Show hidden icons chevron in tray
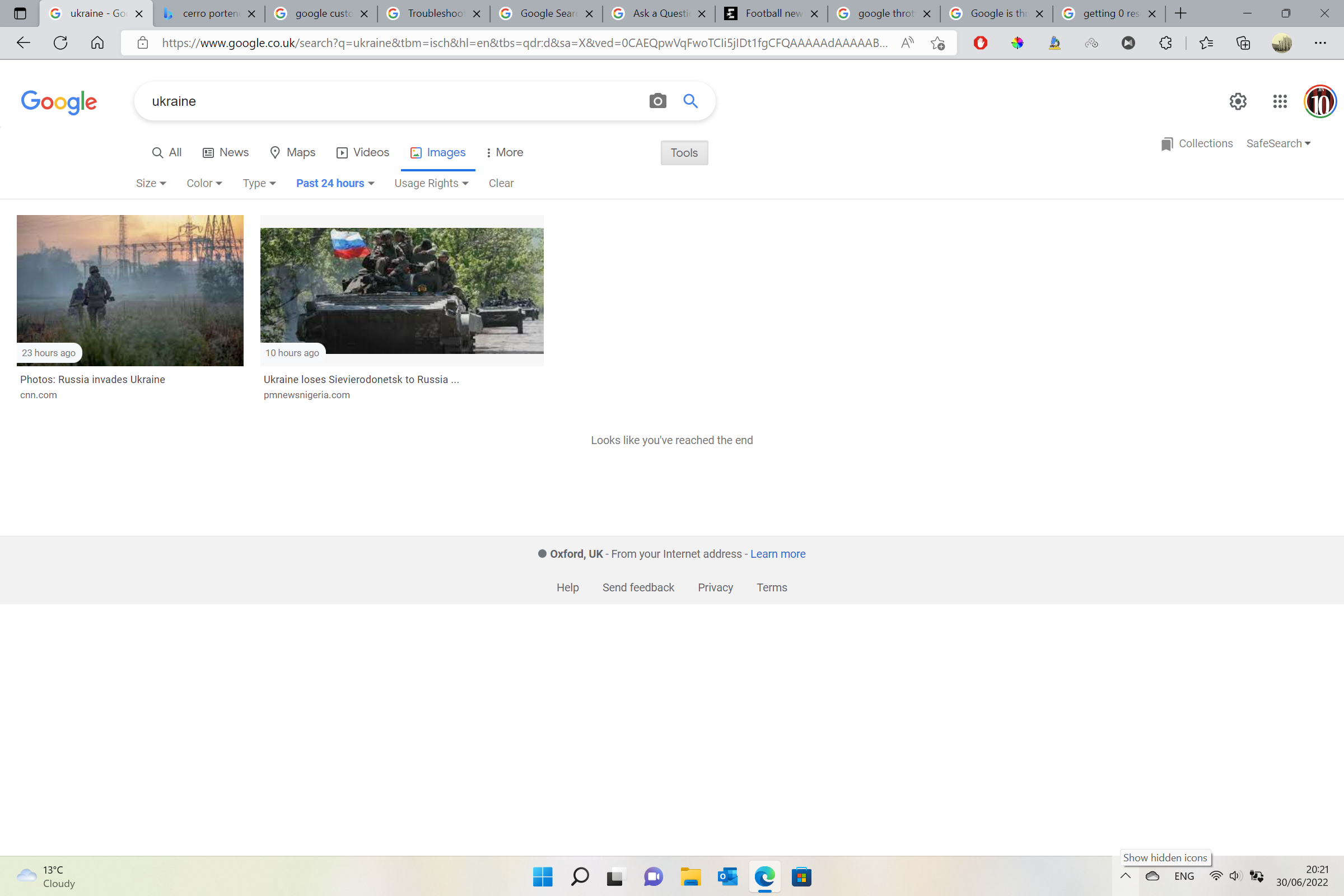Screen dimensions: 1344x896 tap(1126, 876)
